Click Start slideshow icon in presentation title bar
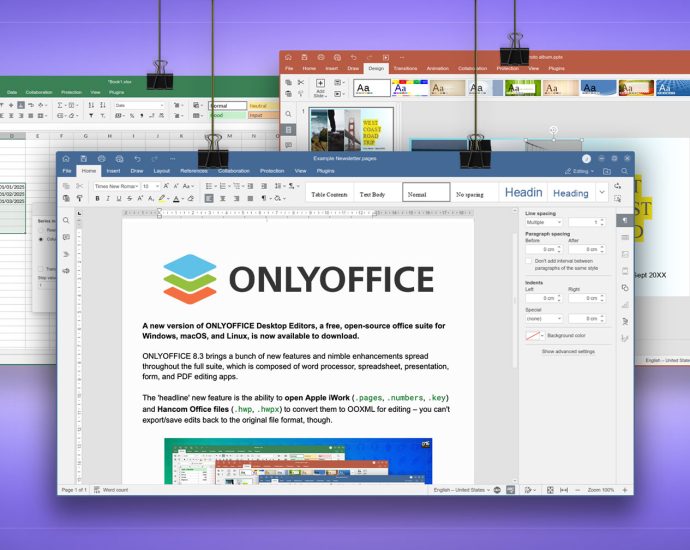 (x=385, y=57)
